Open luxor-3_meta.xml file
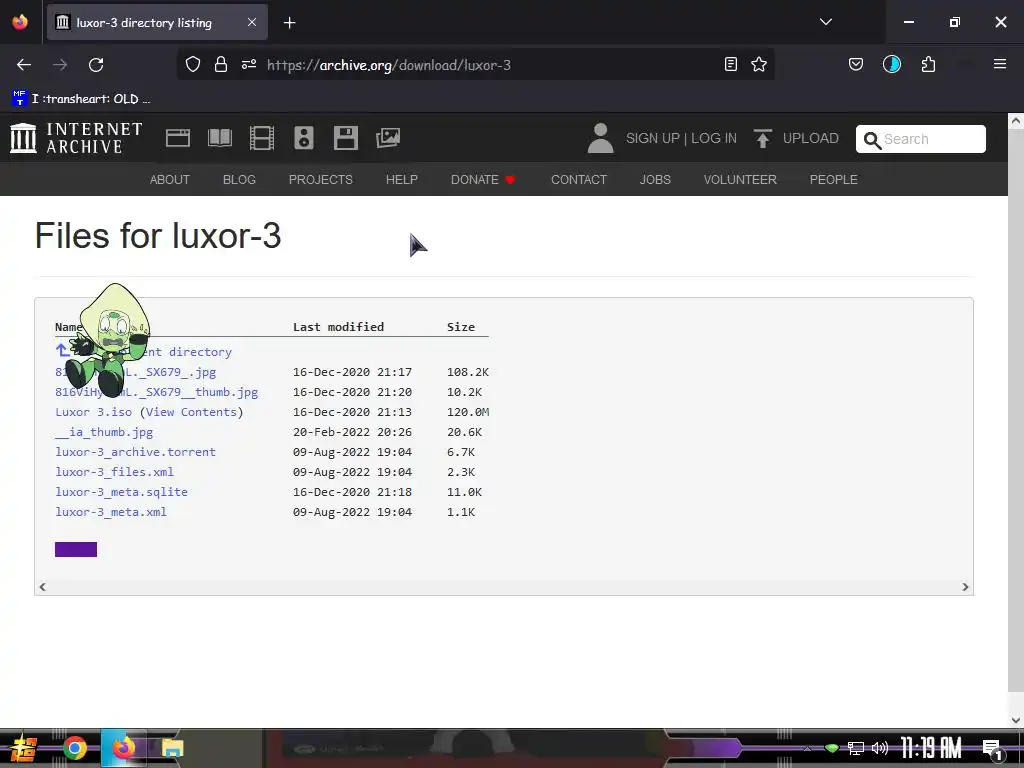1024x768 pixels. pyautogui.click(x=111, y=512)
